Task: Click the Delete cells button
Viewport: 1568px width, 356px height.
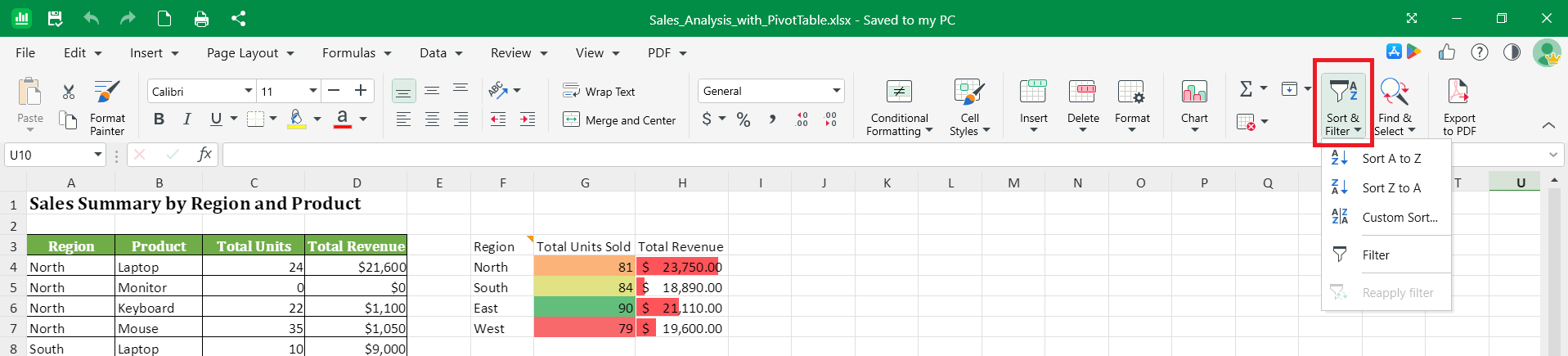Action: (1083, 108)
